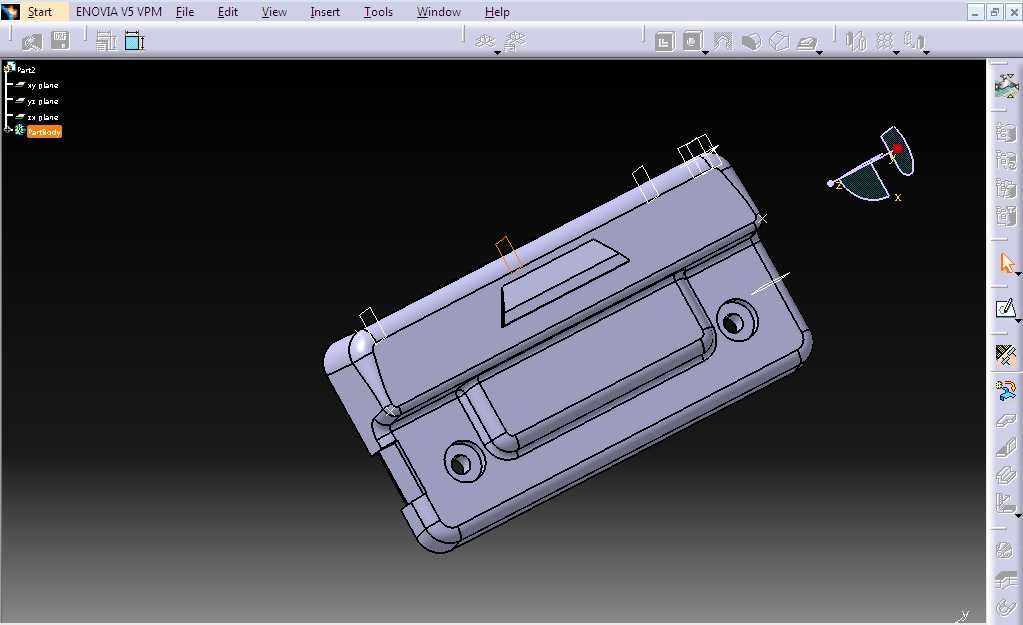The height and width of the screenshot is (625, 1023).
Task: Click the greyed L-shaped axis icon
Action: coord(1004,503)
